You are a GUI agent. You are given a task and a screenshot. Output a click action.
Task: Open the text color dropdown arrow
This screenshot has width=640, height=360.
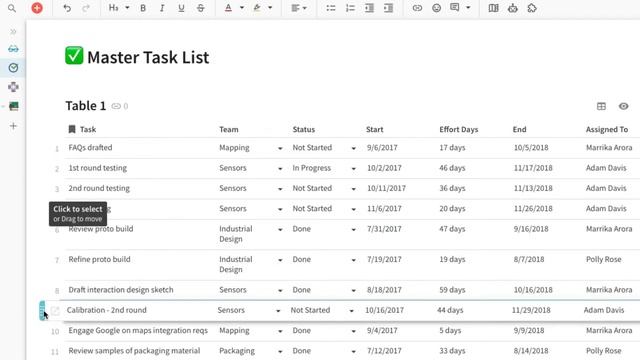pyautogui.click(x=242, y=8)
